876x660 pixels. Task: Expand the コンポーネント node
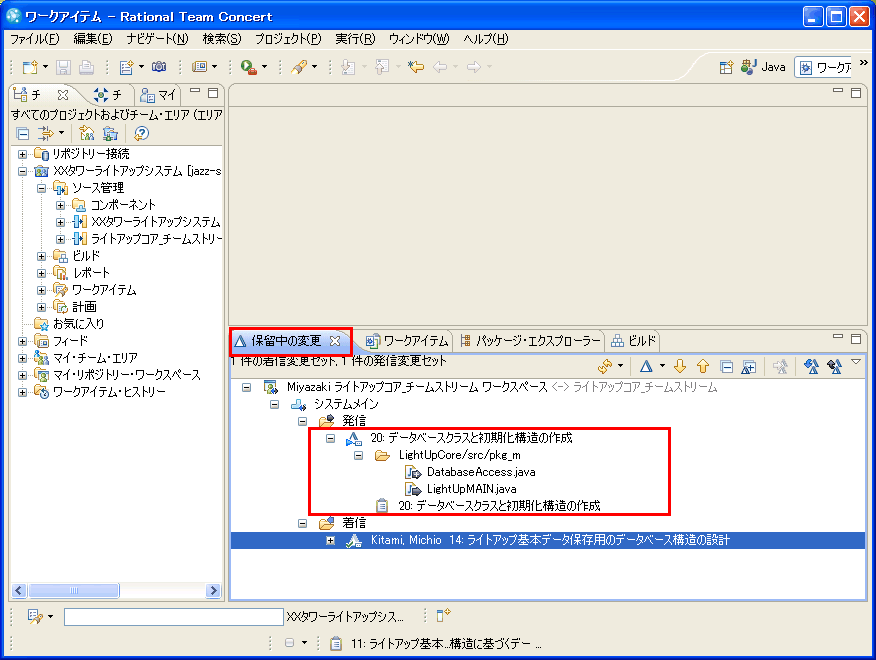tap(60, 205)
